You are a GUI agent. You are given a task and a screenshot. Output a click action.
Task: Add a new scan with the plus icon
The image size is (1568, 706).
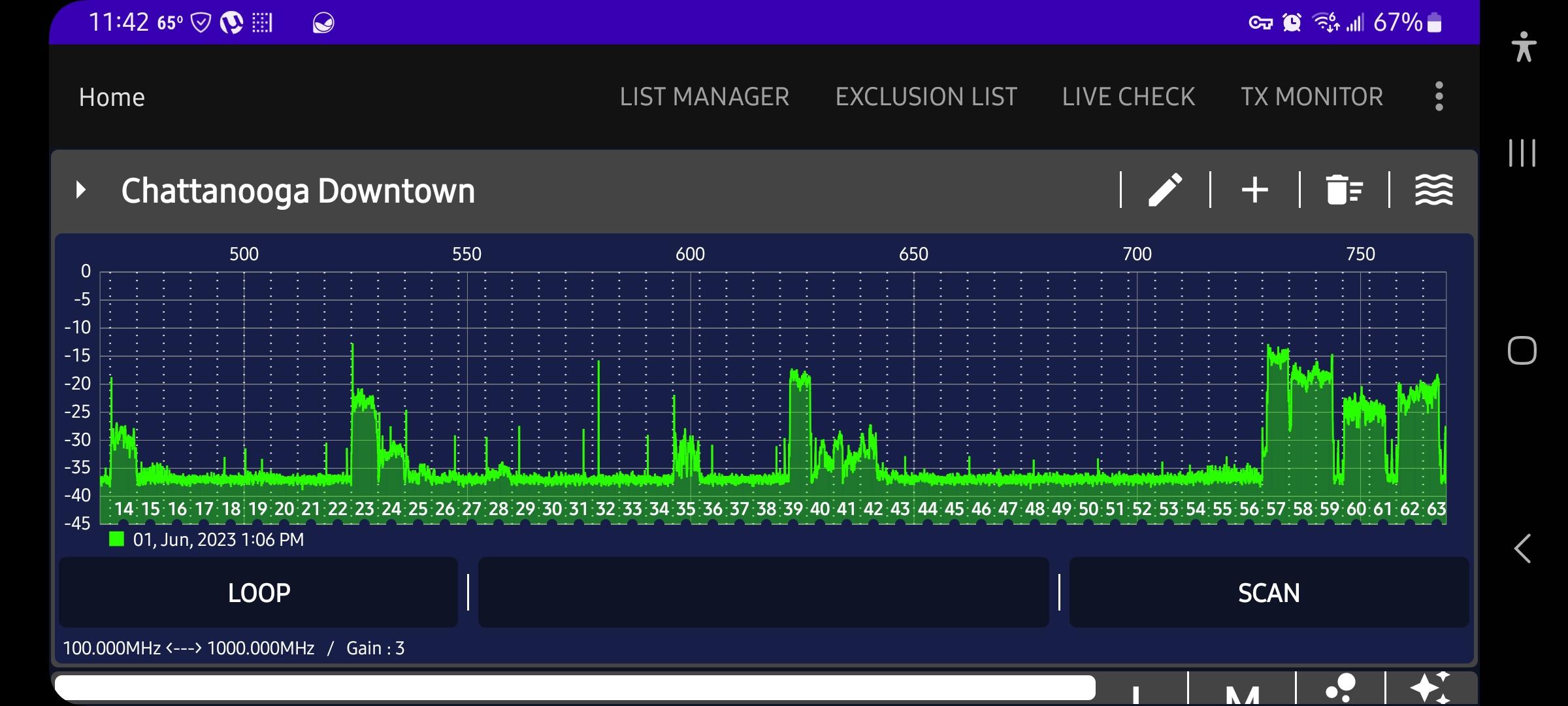coord(1254,190)
